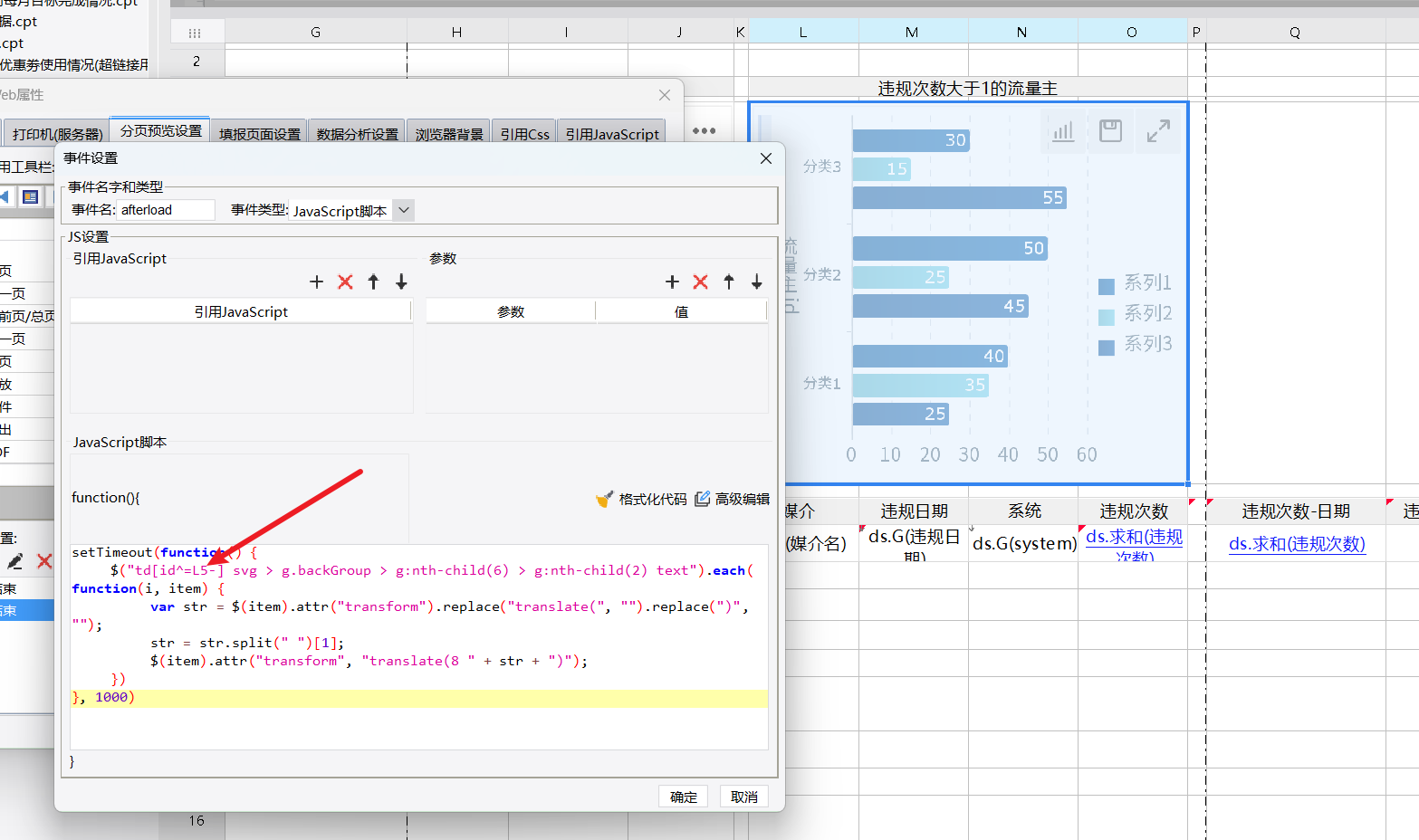Image resolution: width=1419 pixels, height=840 pixels.
Task: Click the chart save image icon
Action: 1110,131
